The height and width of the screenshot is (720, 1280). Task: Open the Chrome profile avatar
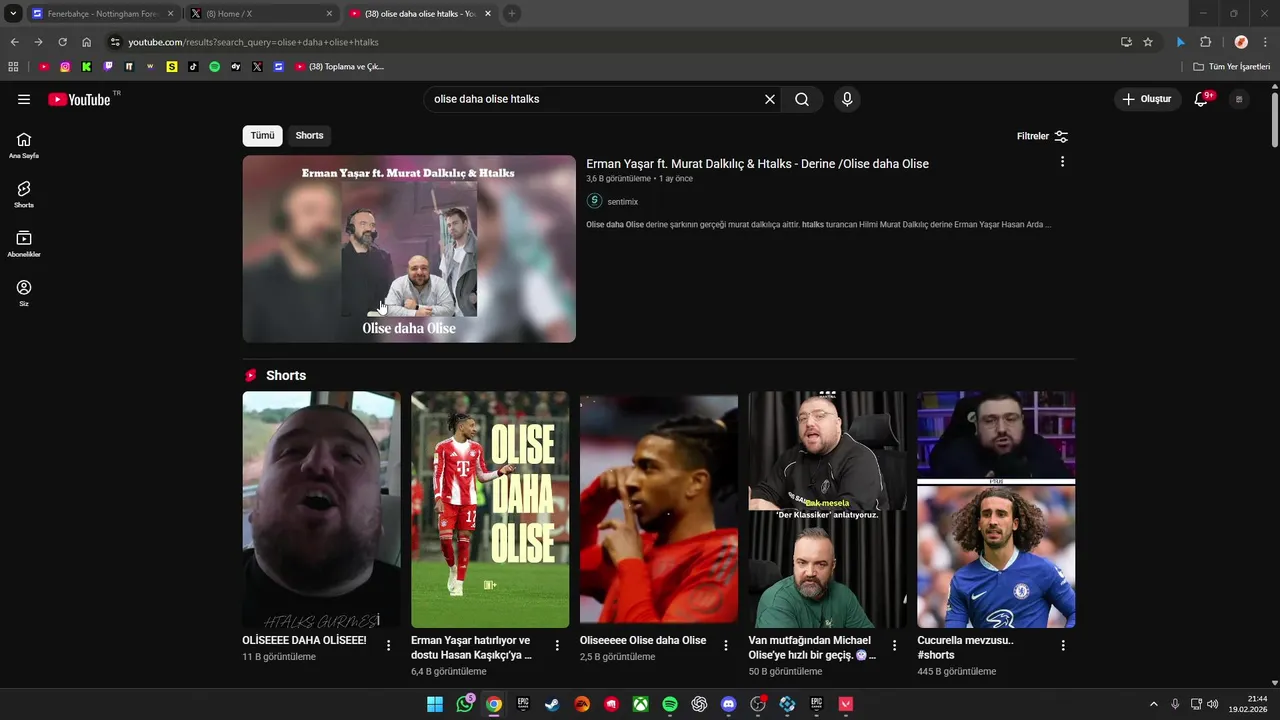click(1241, 42)
